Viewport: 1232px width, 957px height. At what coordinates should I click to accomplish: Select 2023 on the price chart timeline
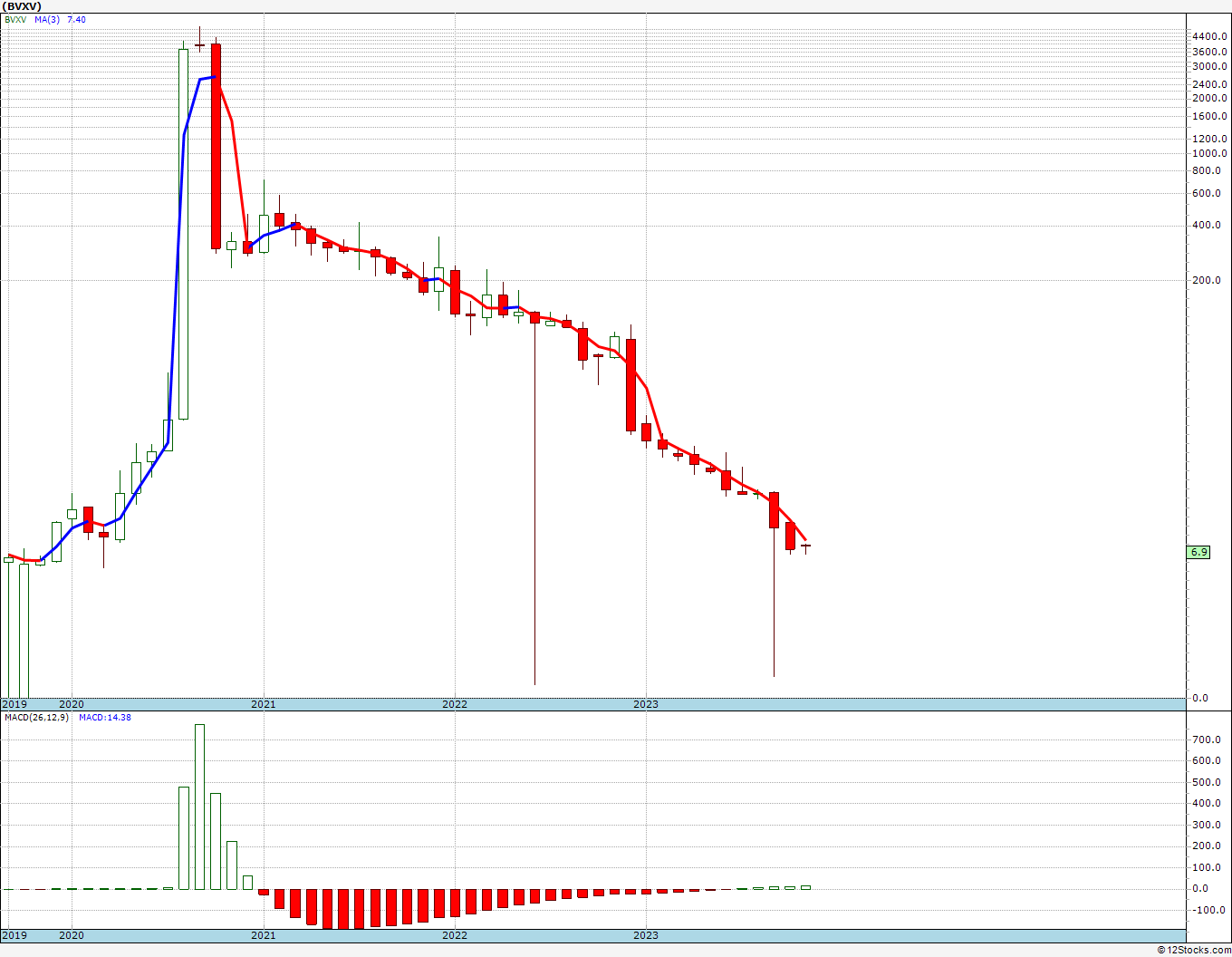pos(646,704)
